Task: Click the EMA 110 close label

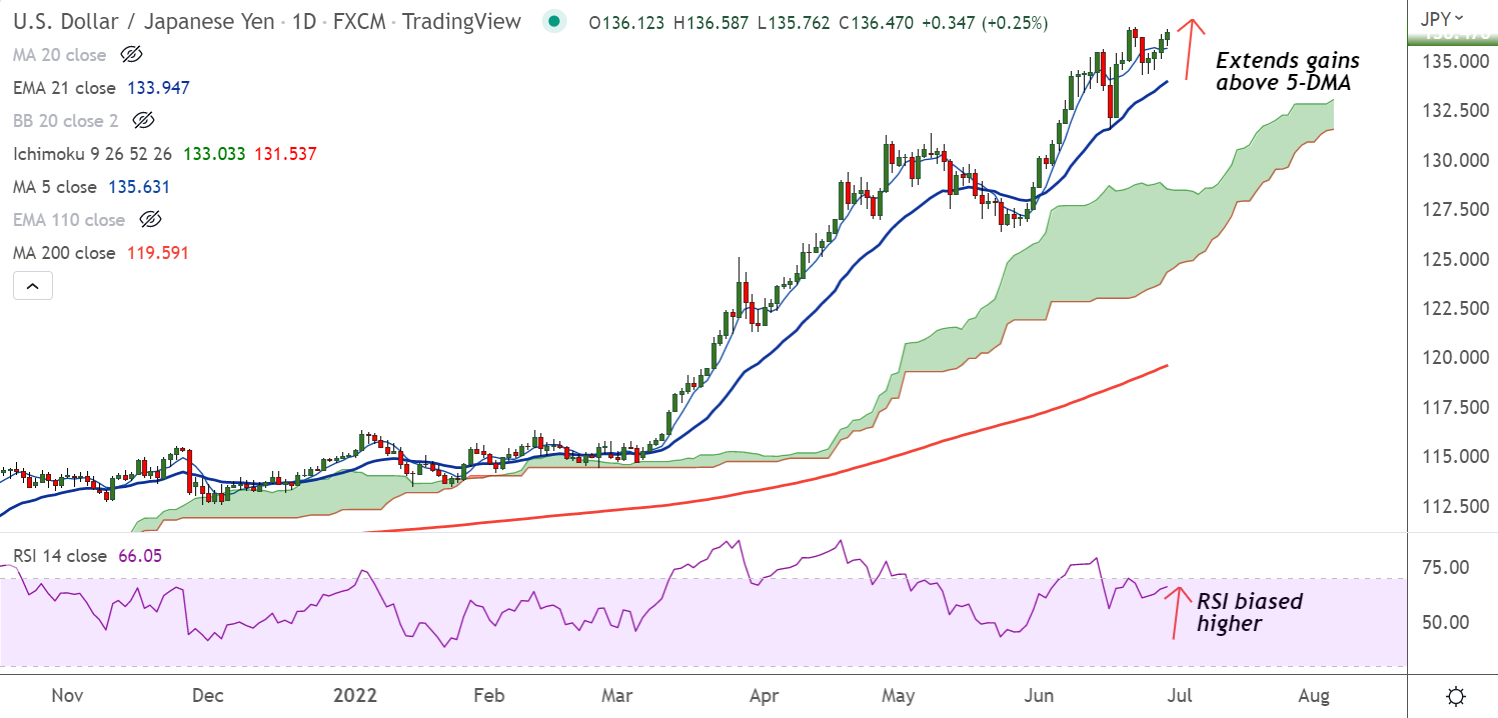Action: [x=69, y=220]
